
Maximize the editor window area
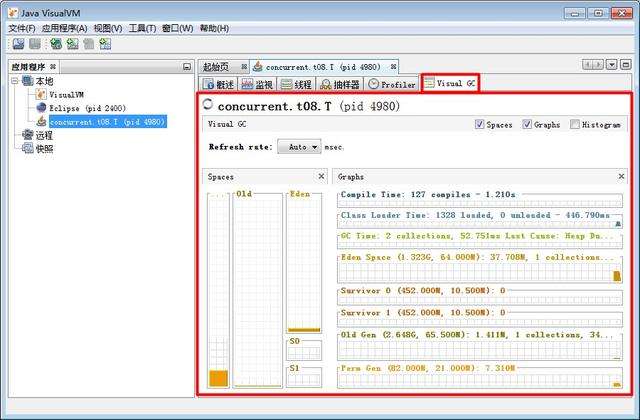[625, 64]
